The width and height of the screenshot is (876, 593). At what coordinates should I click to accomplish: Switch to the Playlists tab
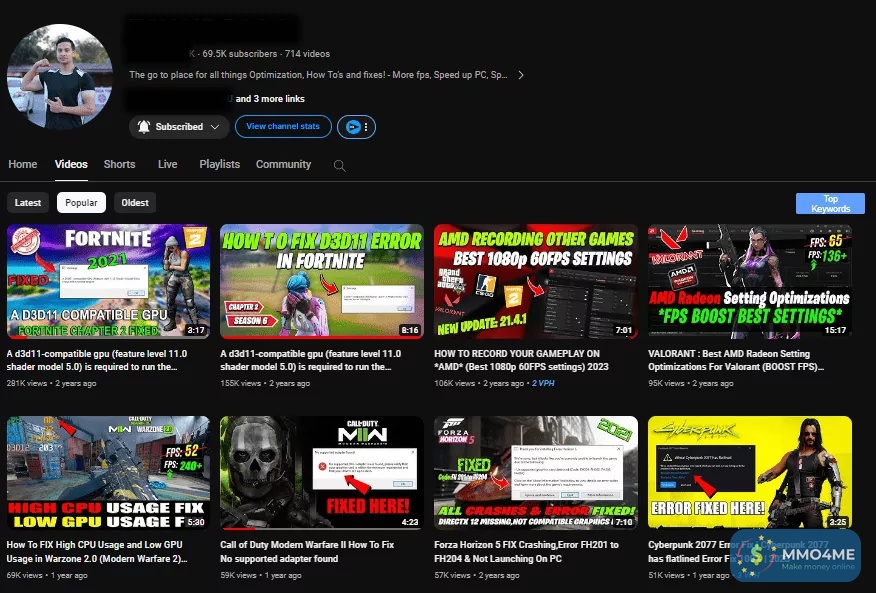coord(220,164)
